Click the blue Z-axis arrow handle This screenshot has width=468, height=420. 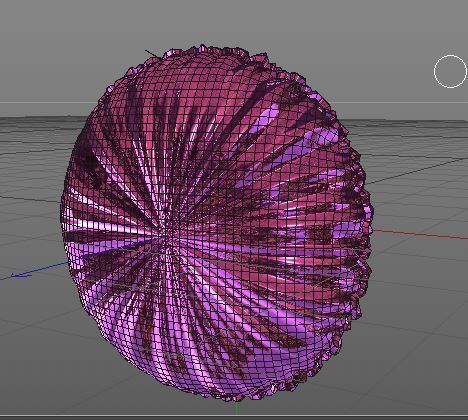(21, 275)
